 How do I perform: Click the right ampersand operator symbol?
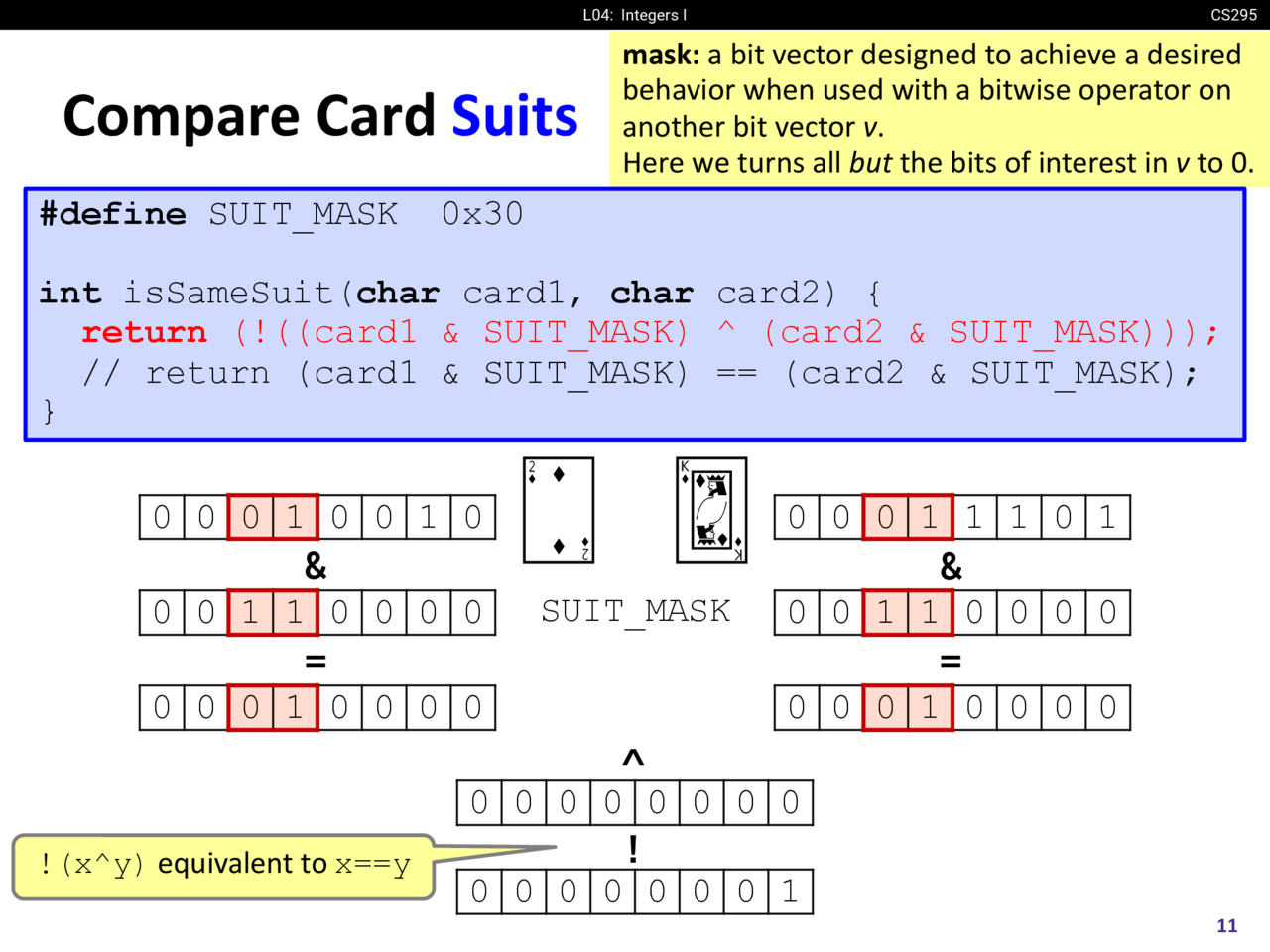pos(951,566)
